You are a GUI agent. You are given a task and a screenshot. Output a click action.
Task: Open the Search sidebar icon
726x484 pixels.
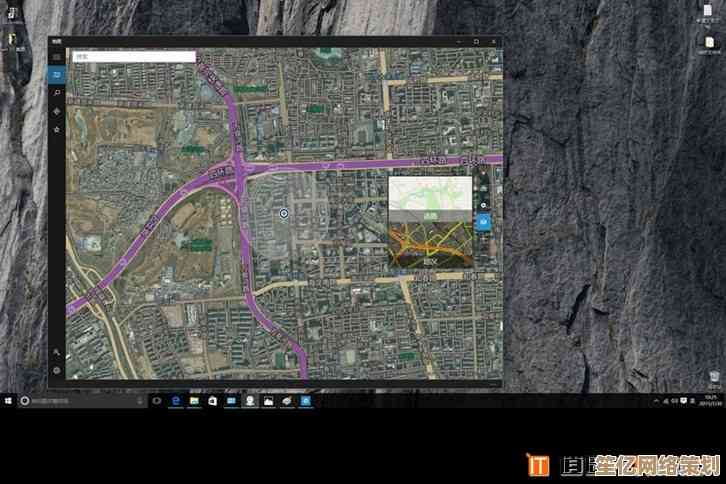click(x=57, y=93)
